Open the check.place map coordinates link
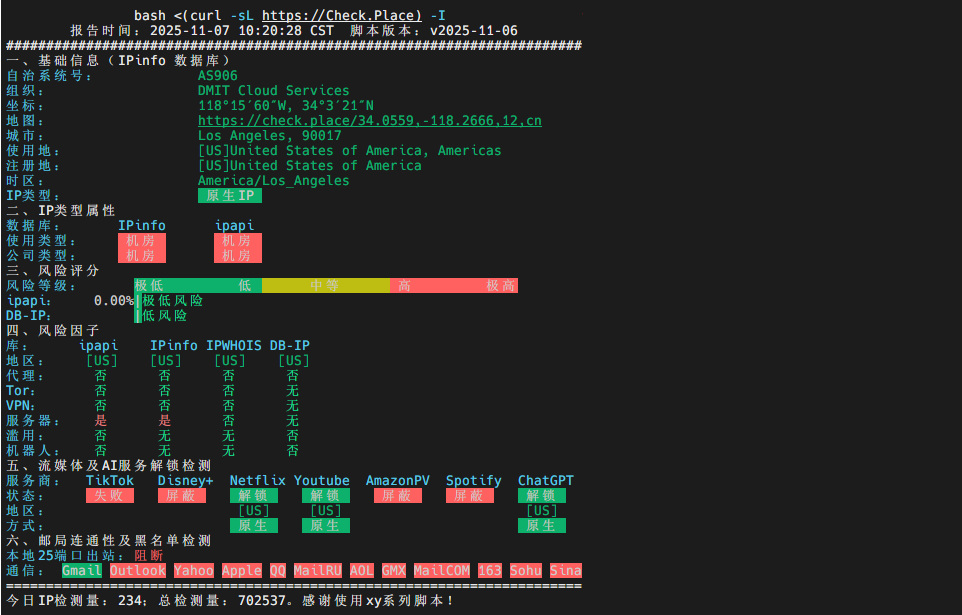Viewport: 962px width, 615px height. tap(369, 121)
